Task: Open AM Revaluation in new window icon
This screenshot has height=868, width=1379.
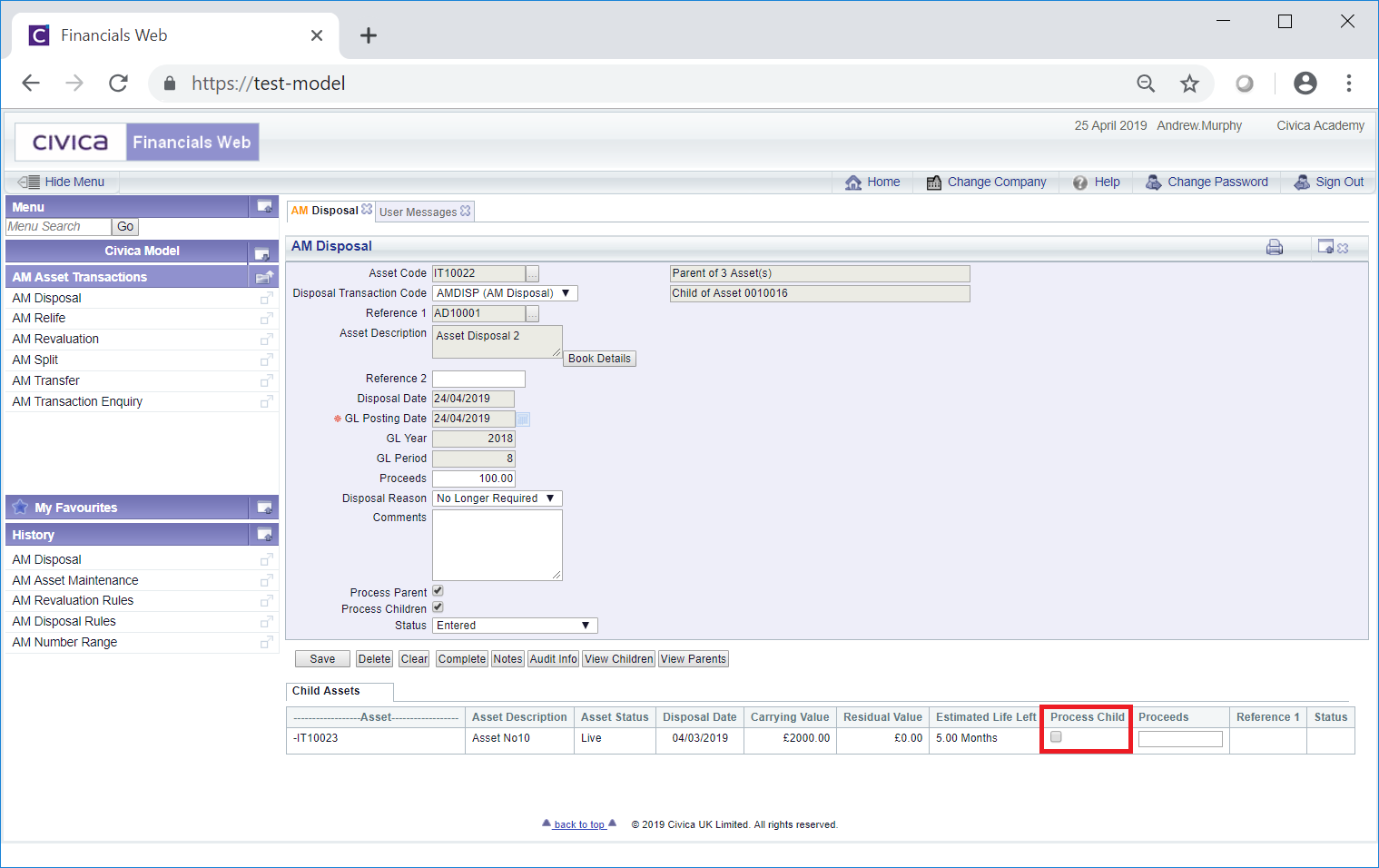Action: click(x=266, y=340)
